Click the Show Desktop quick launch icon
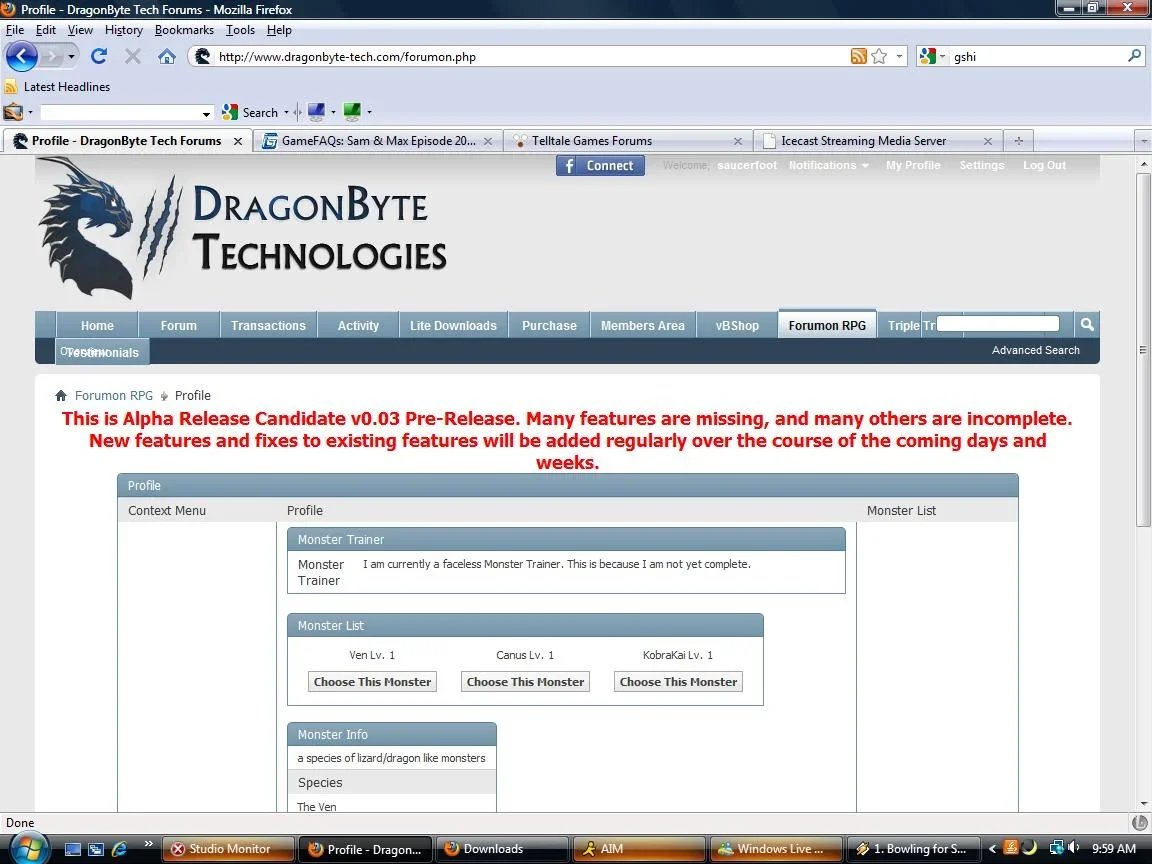 73,849
